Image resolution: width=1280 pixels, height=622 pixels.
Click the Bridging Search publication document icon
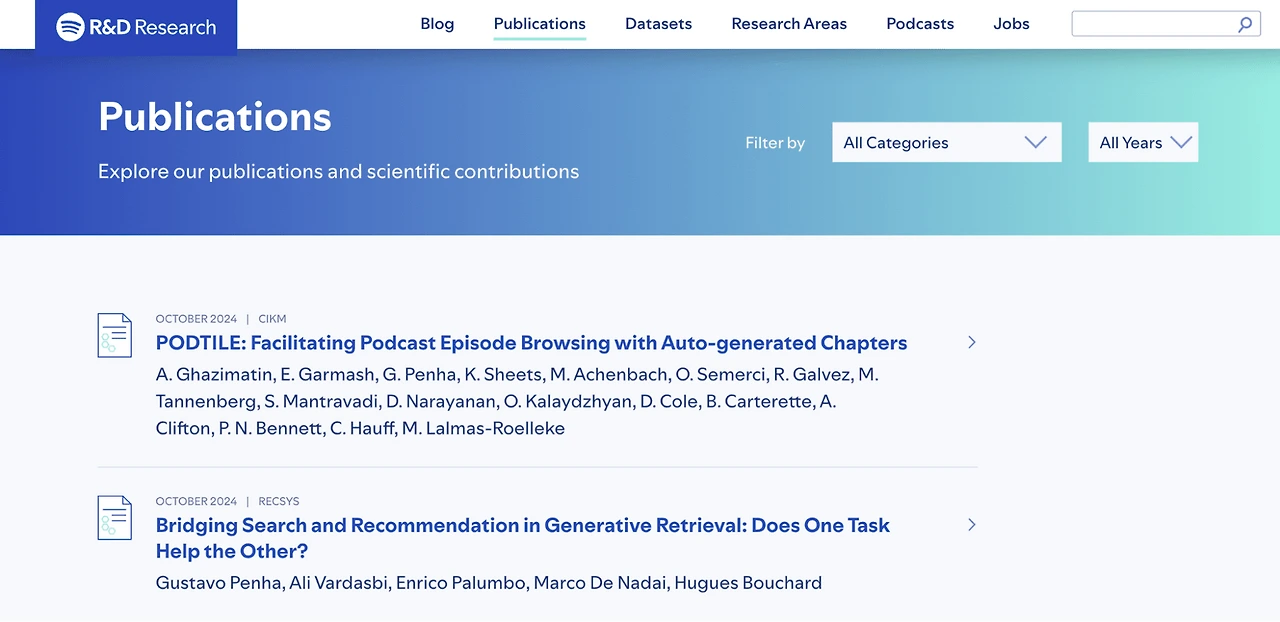tap(114, 517)
